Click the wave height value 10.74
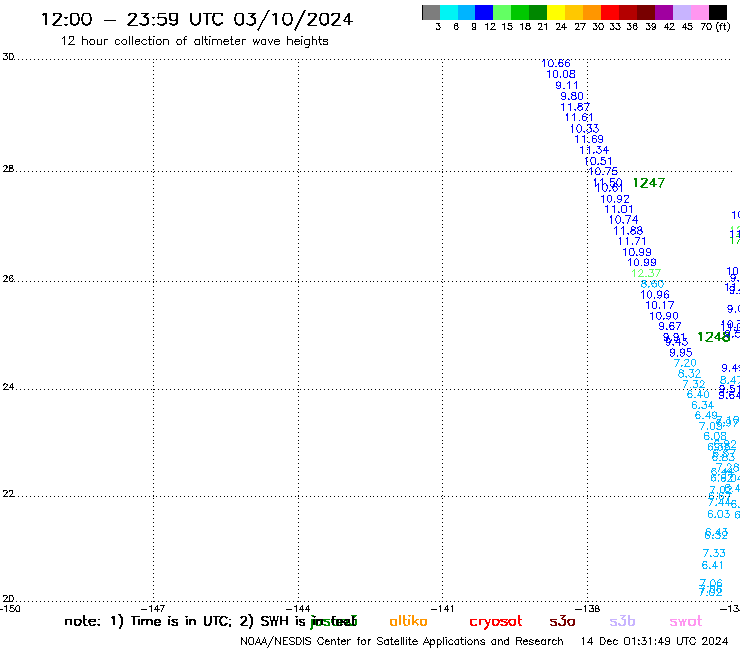The width and height of the screenshot is (740, 650). [x=623, y=219]
